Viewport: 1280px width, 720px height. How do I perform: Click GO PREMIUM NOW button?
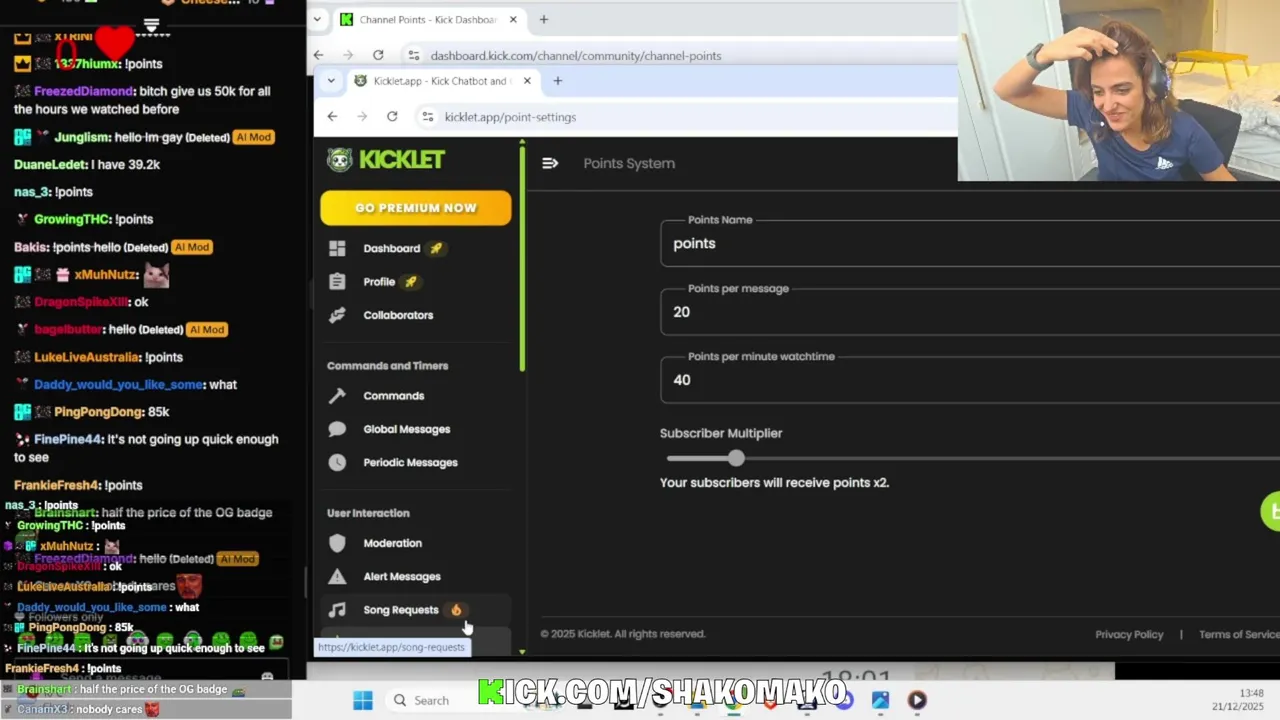tap(415, 208)
